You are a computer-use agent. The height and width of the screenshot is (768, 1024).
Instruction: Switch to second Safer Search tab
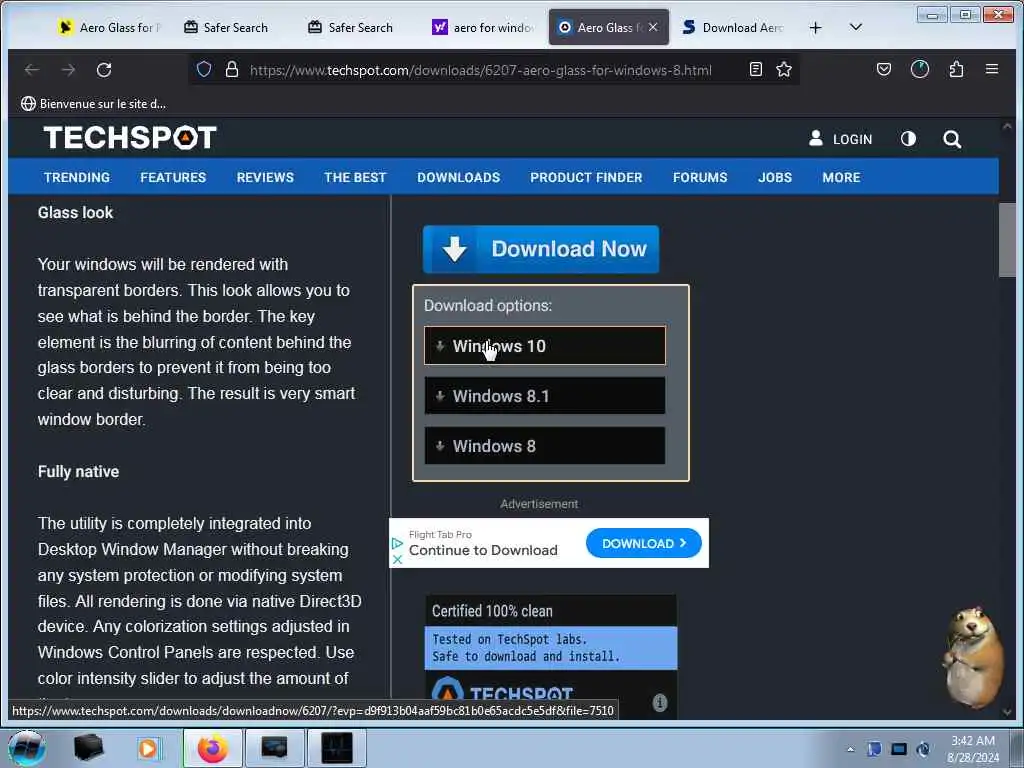point(351,27)
